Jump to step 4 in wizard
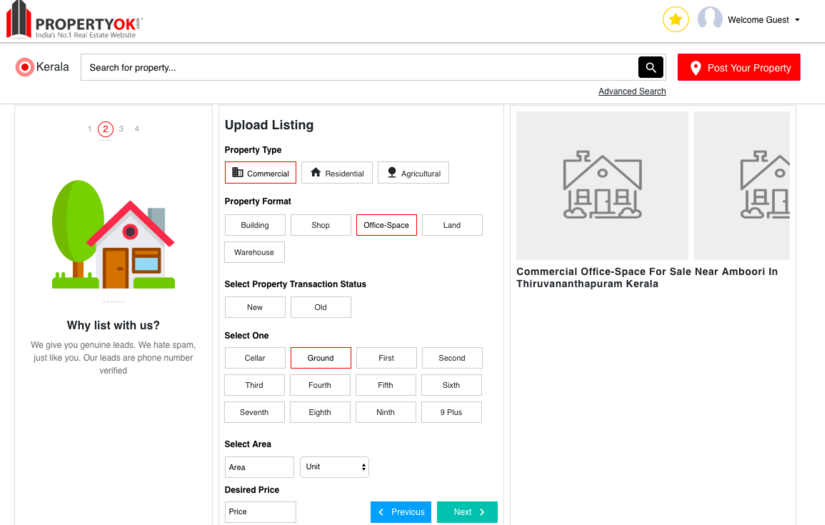This screenshot has width=825, height=525. [137, 129]
